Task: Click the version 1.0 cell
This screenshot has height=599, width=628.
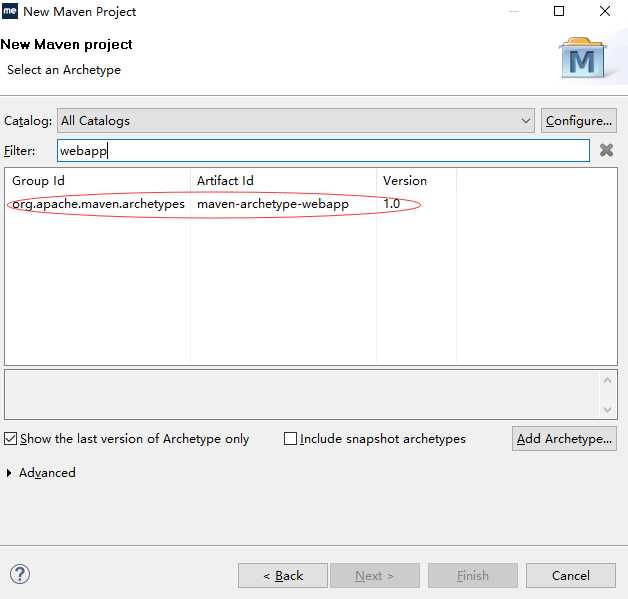Action: [391, 204]
